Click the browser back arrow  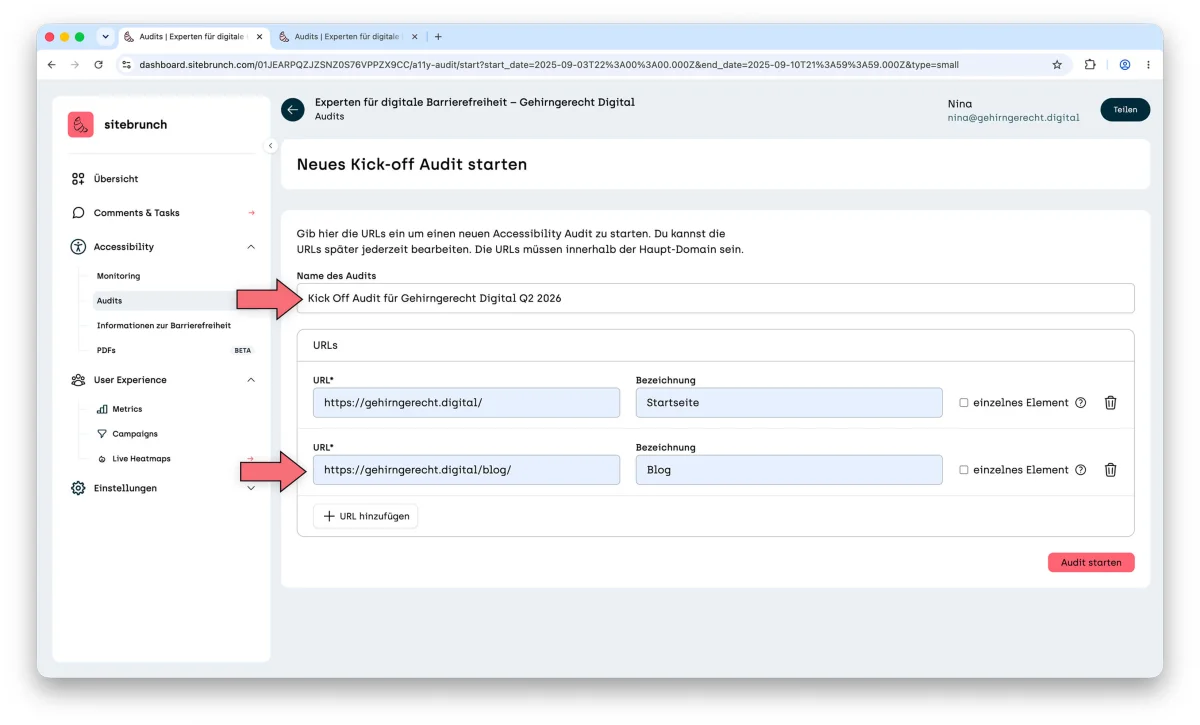click(x=52, y=64)
